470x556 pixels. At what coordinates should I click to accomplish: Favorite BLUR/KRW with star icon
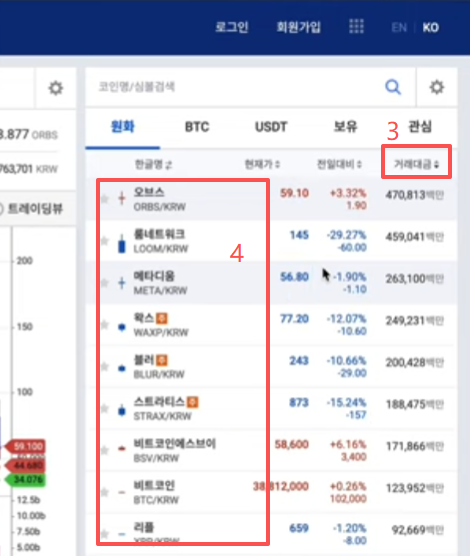click(x=104, y=366)
